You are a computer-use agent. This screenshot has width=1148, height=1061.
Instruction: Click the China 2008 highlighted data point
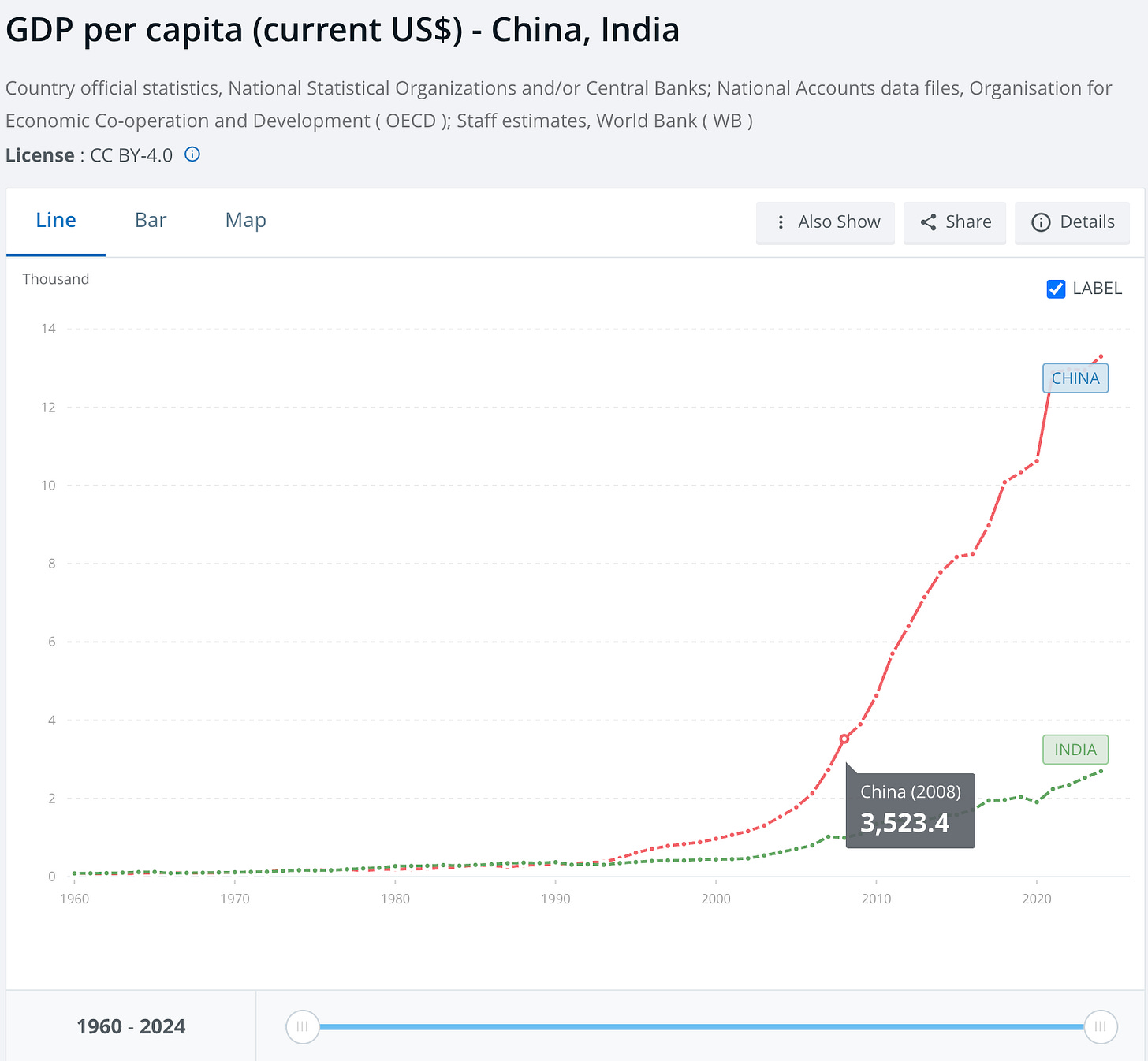click(844, 739)
